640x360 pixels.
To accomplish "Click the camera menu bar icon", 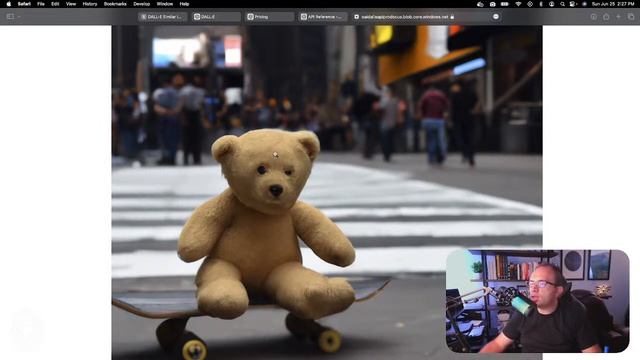I will pos(493,4).
